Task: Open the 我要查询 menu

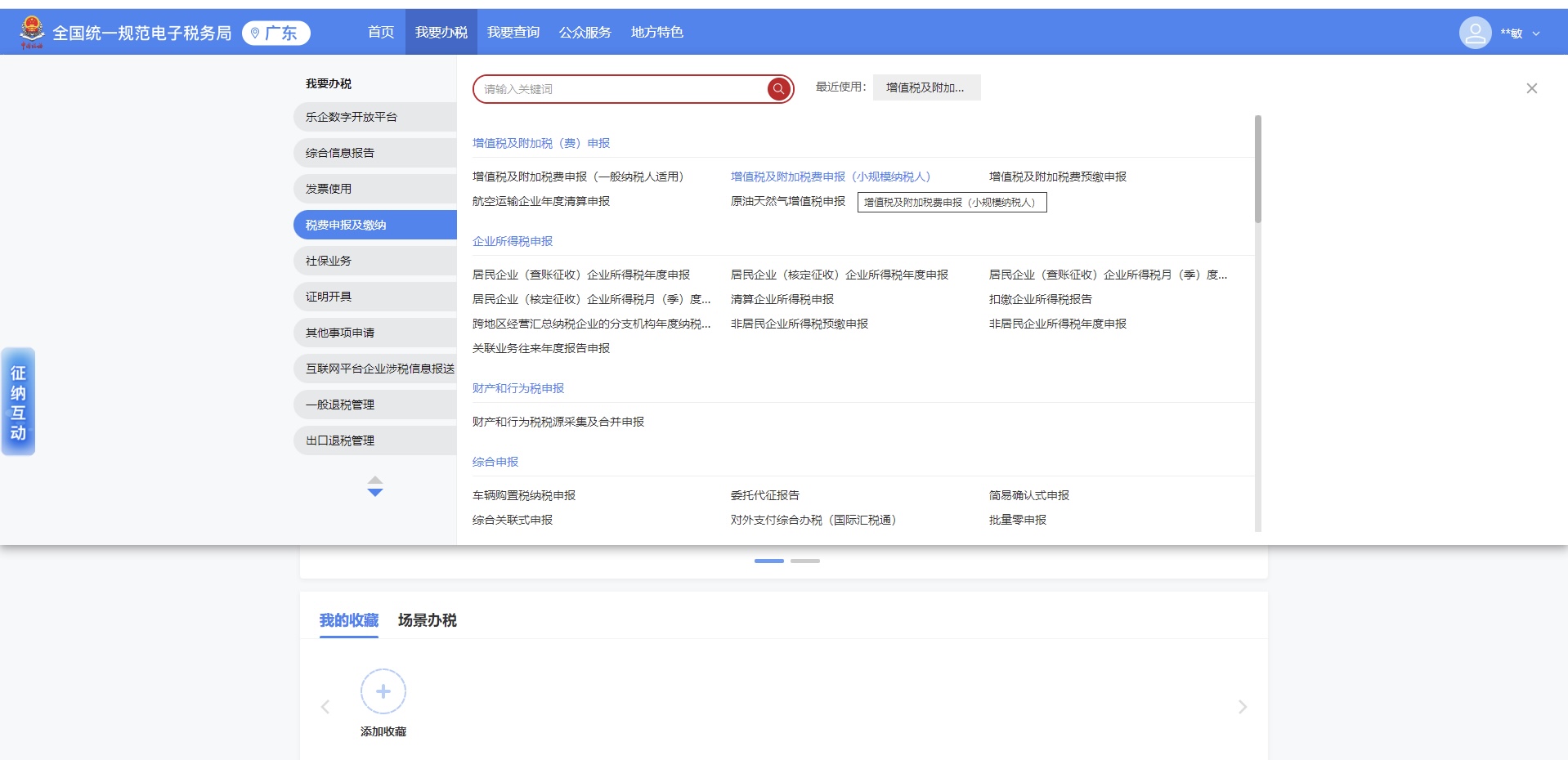Action: pyautogui.click(x=513, y=32)
